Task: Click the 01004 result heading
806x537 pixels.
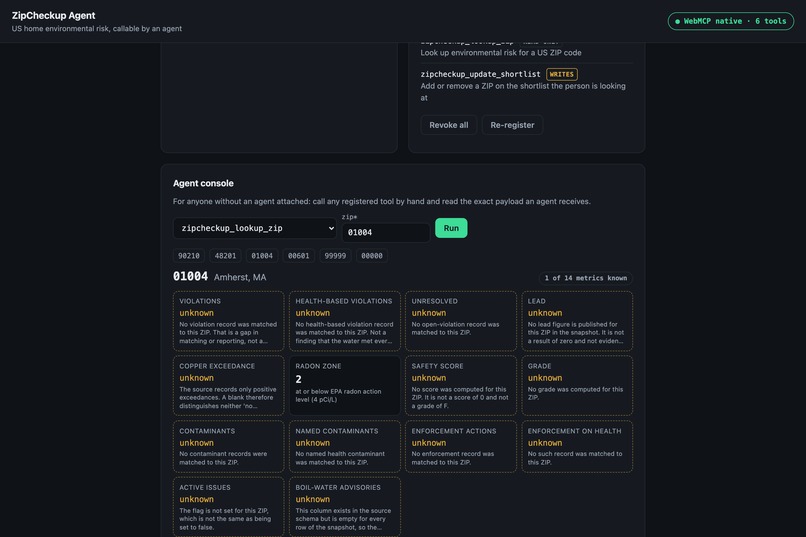Action: pos(190,276)
